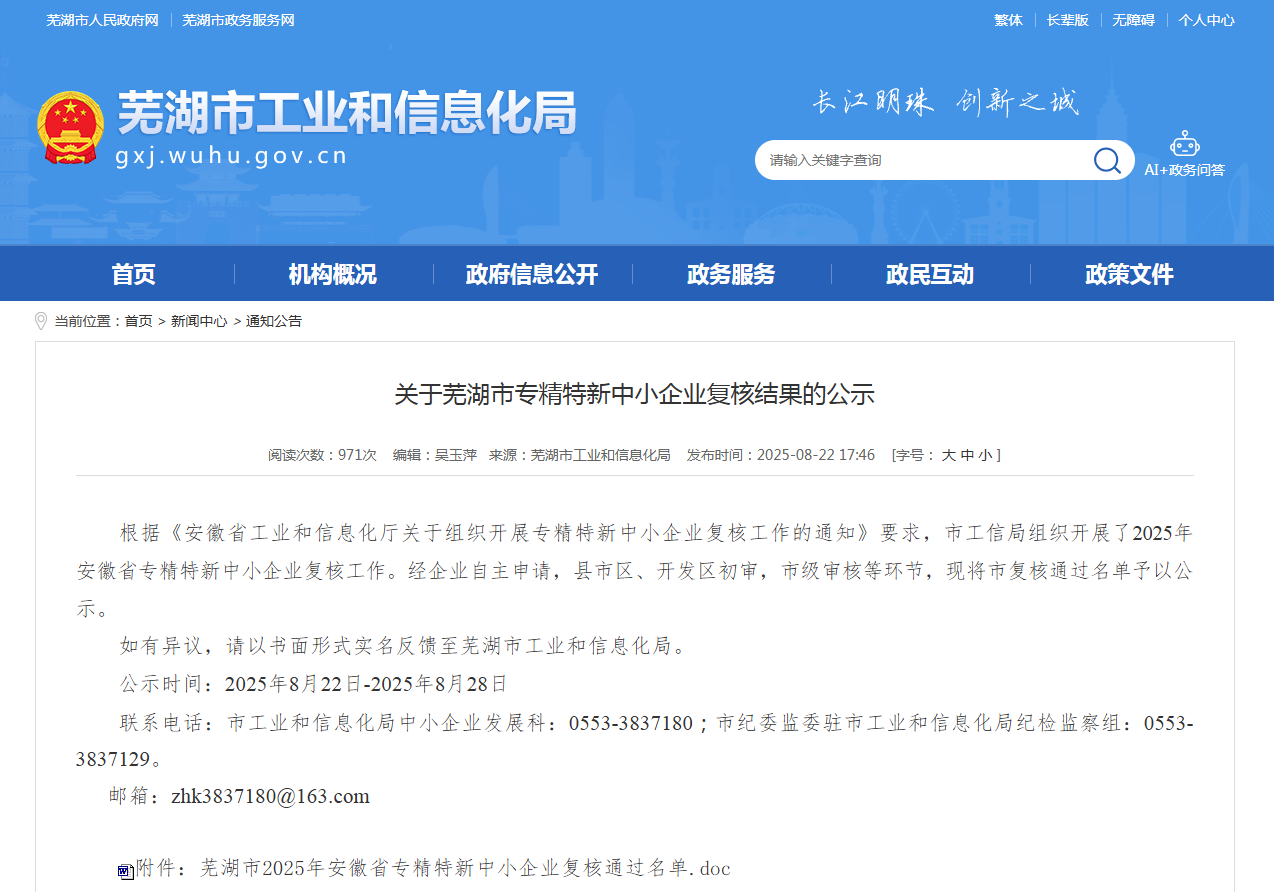Screen dimensions: 1274x892
Task: Open the 政民互动 menu
Action: coord(930,274)
